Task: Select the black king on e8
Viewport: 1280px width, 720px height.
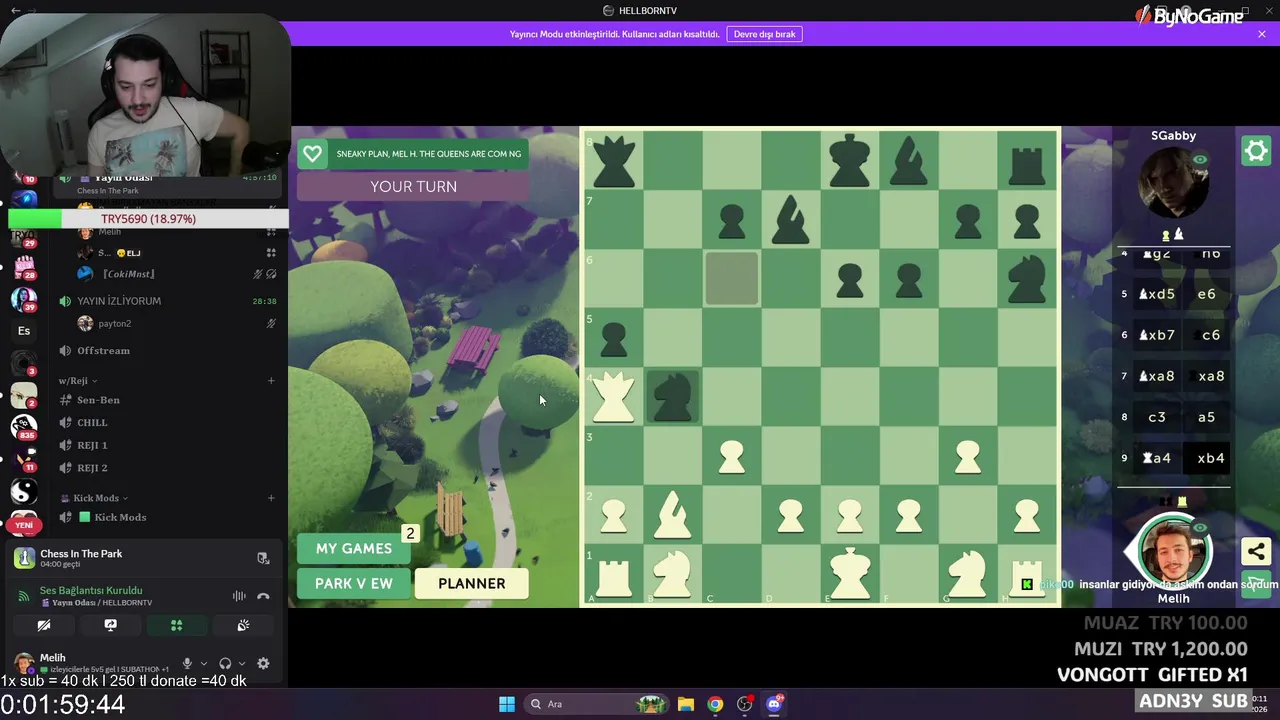Action: (x=850, y=161)
